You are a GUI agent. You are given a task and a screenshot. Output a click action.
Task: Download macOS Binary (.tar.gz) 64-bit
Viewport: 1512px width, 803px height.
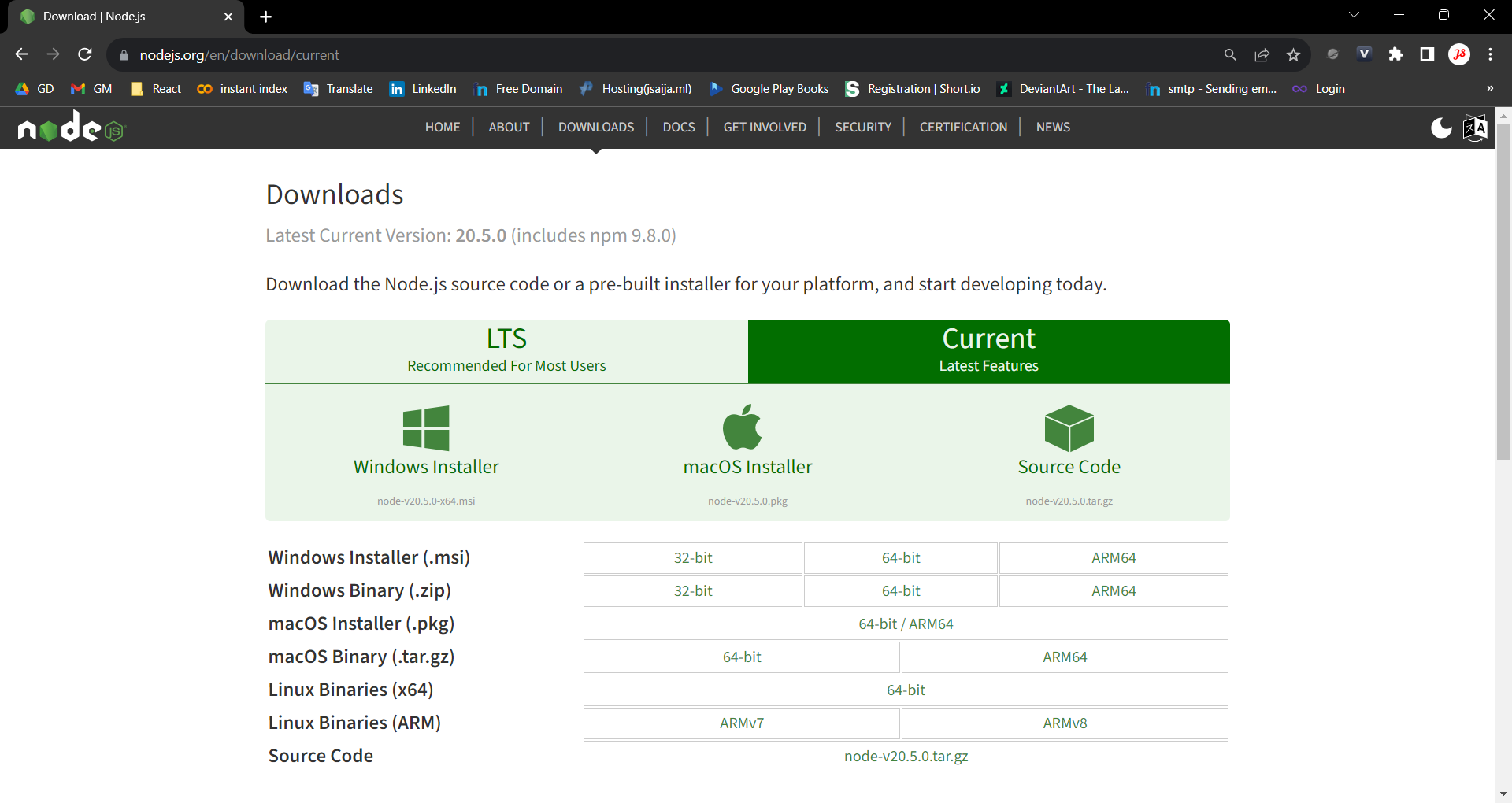742,657
